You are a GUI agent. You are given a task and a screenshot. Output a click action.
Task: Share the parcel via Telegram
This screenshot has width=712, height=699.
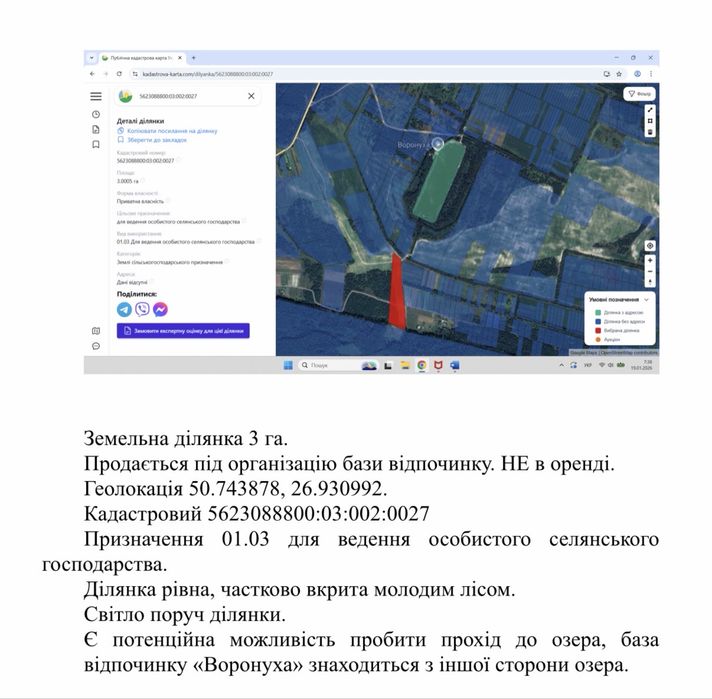pyautogui.click(x=124, y=309)
